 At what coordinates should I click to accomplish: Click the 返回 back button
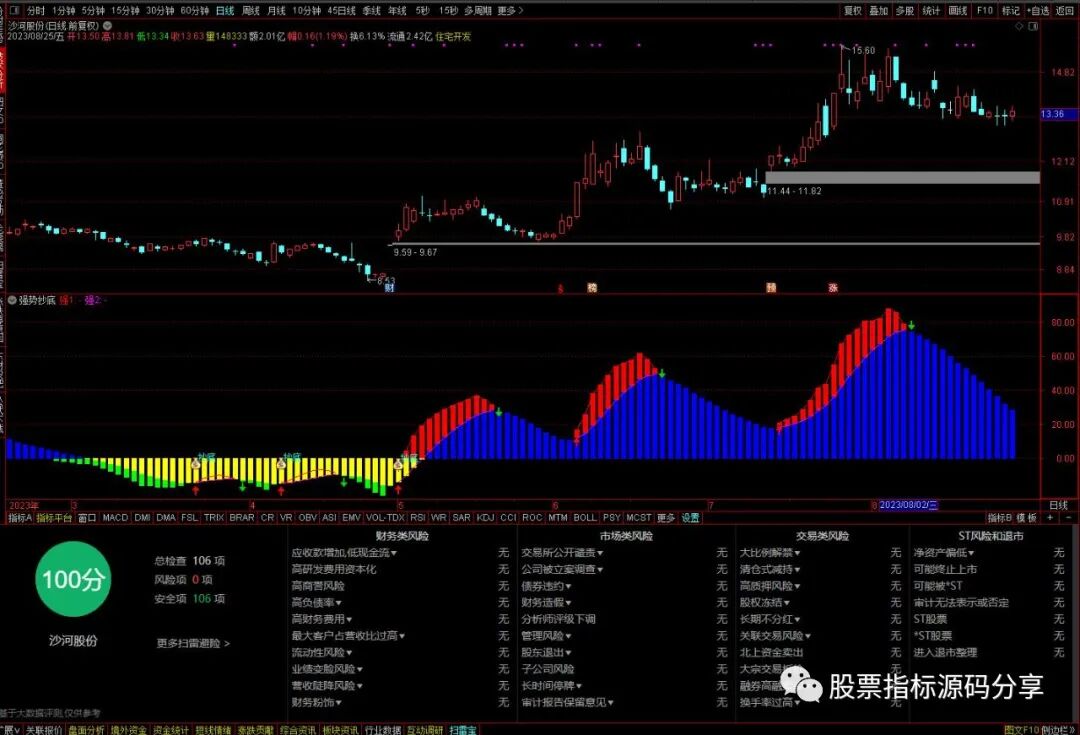1065,10
